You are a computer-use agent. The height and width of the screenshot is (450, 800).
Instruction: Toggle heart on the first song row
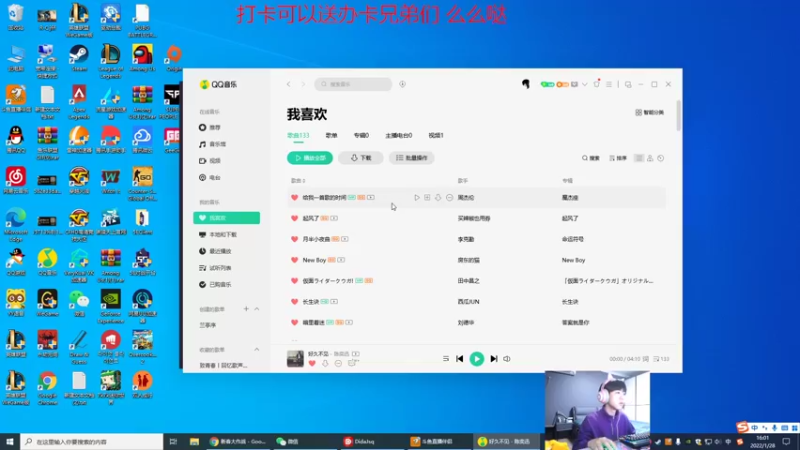(294, 197)
